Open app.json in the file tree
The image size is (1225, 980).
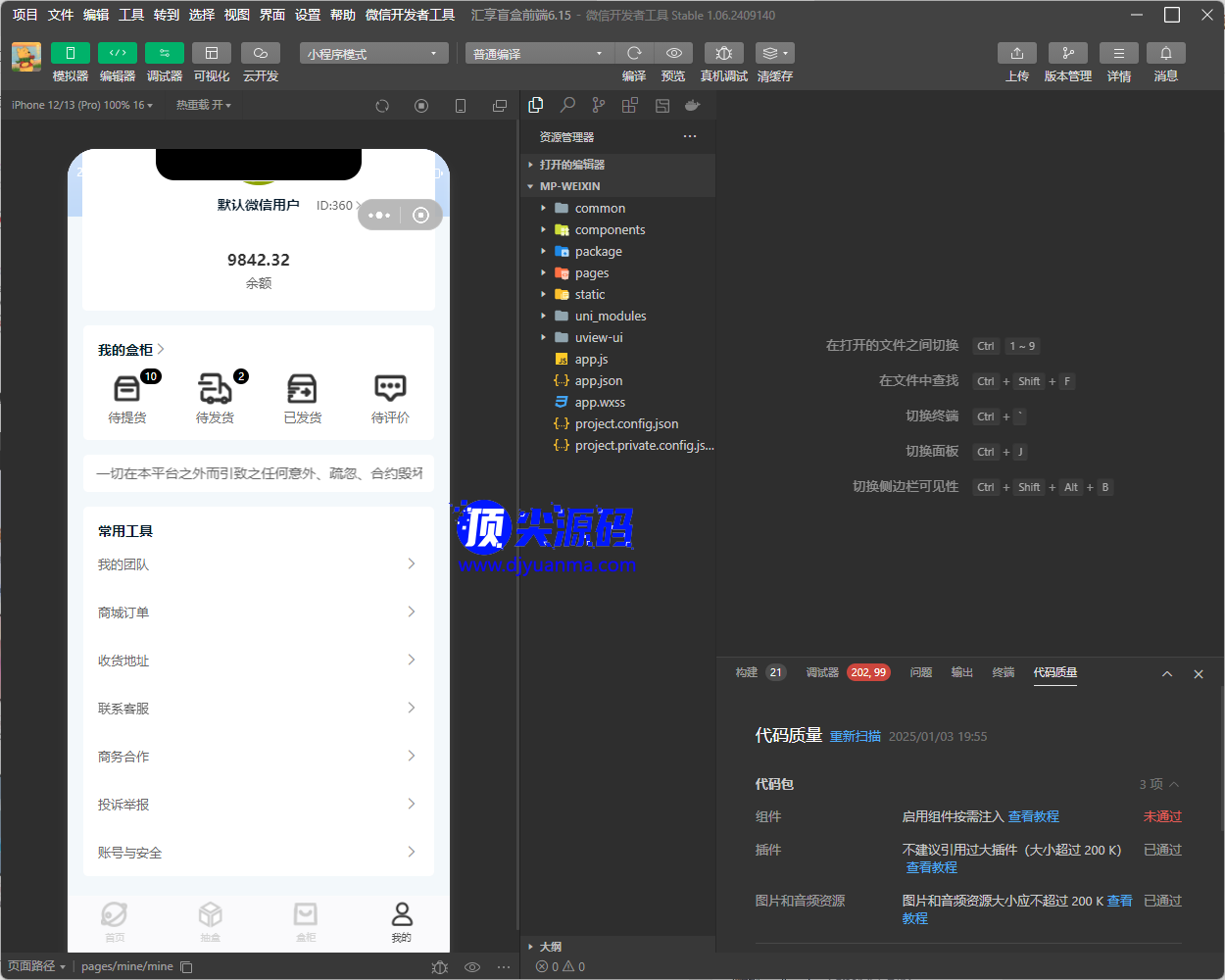(598, 381)
